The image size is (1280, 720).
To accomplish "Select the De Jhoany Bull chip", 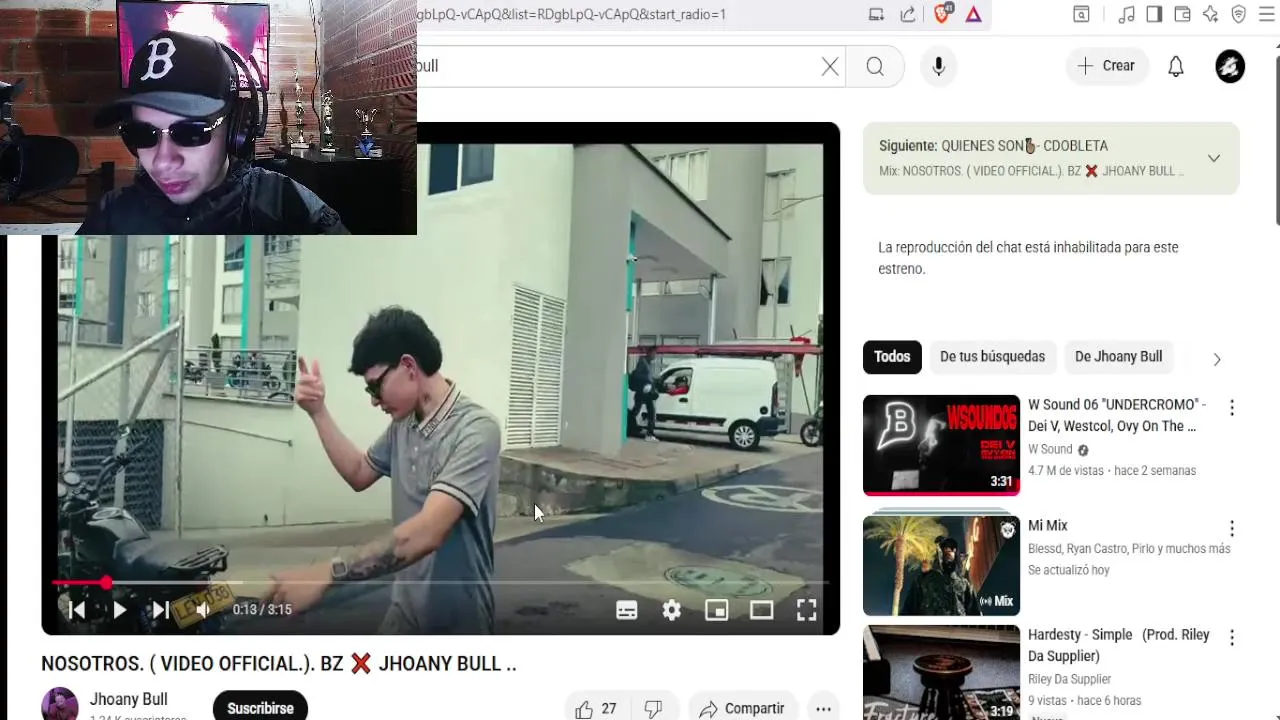I will tap(1118, 356).
